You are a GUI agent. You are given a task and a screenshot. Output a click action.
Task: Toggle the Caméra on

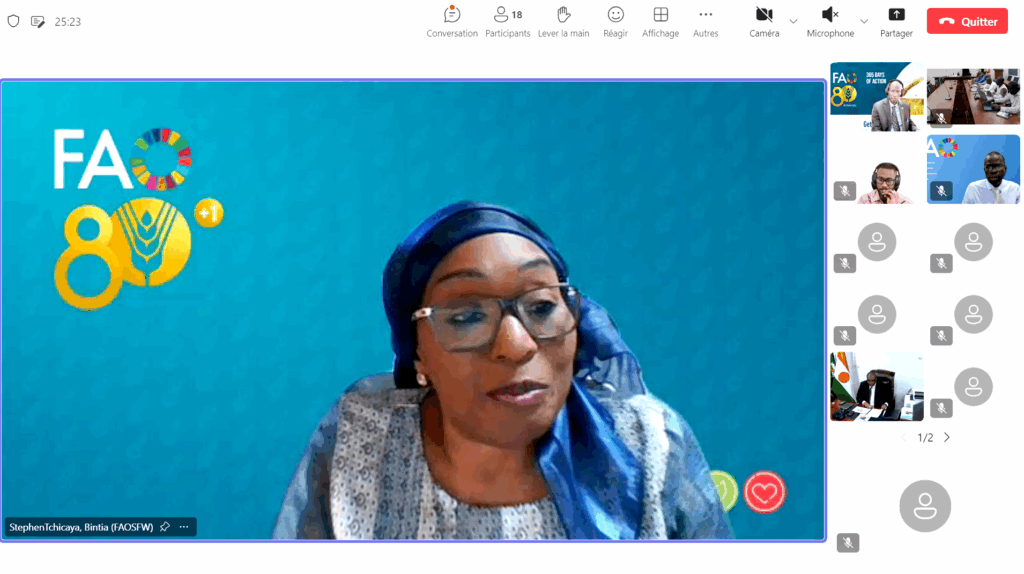click(764, 21)
